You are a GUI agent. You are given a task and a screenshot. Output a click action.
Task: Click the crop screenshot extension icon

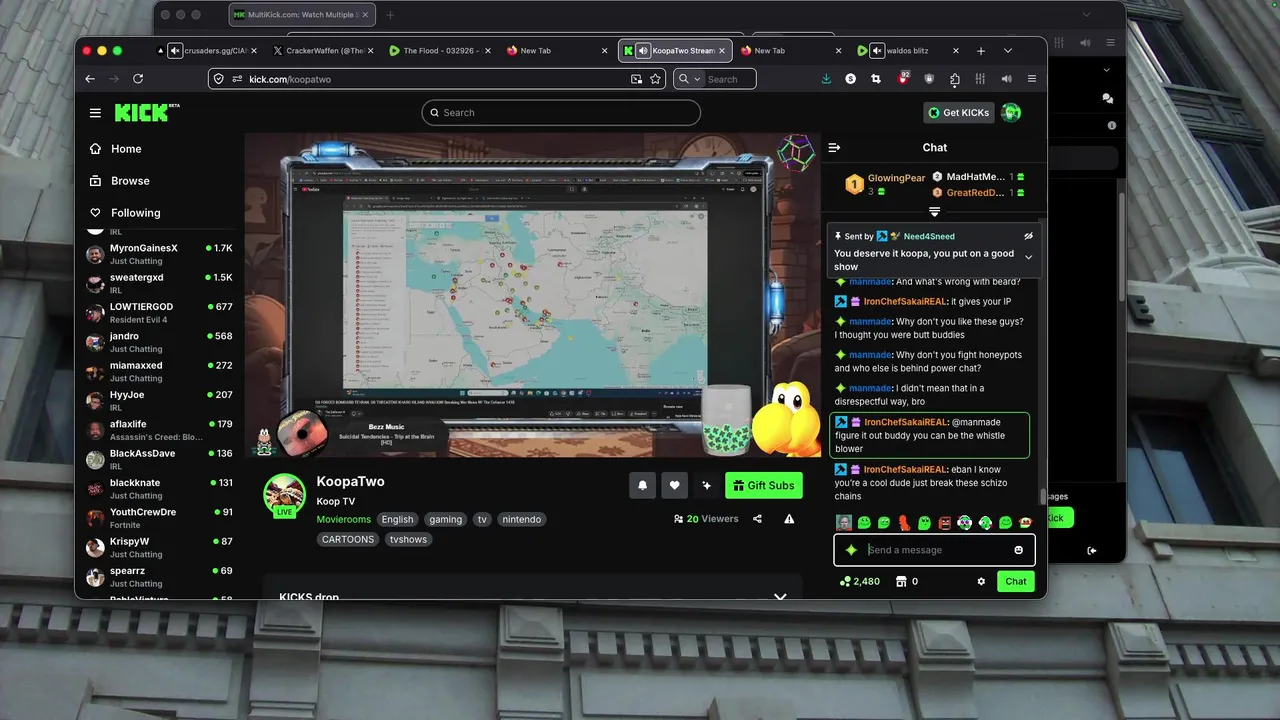pos(876,79)
